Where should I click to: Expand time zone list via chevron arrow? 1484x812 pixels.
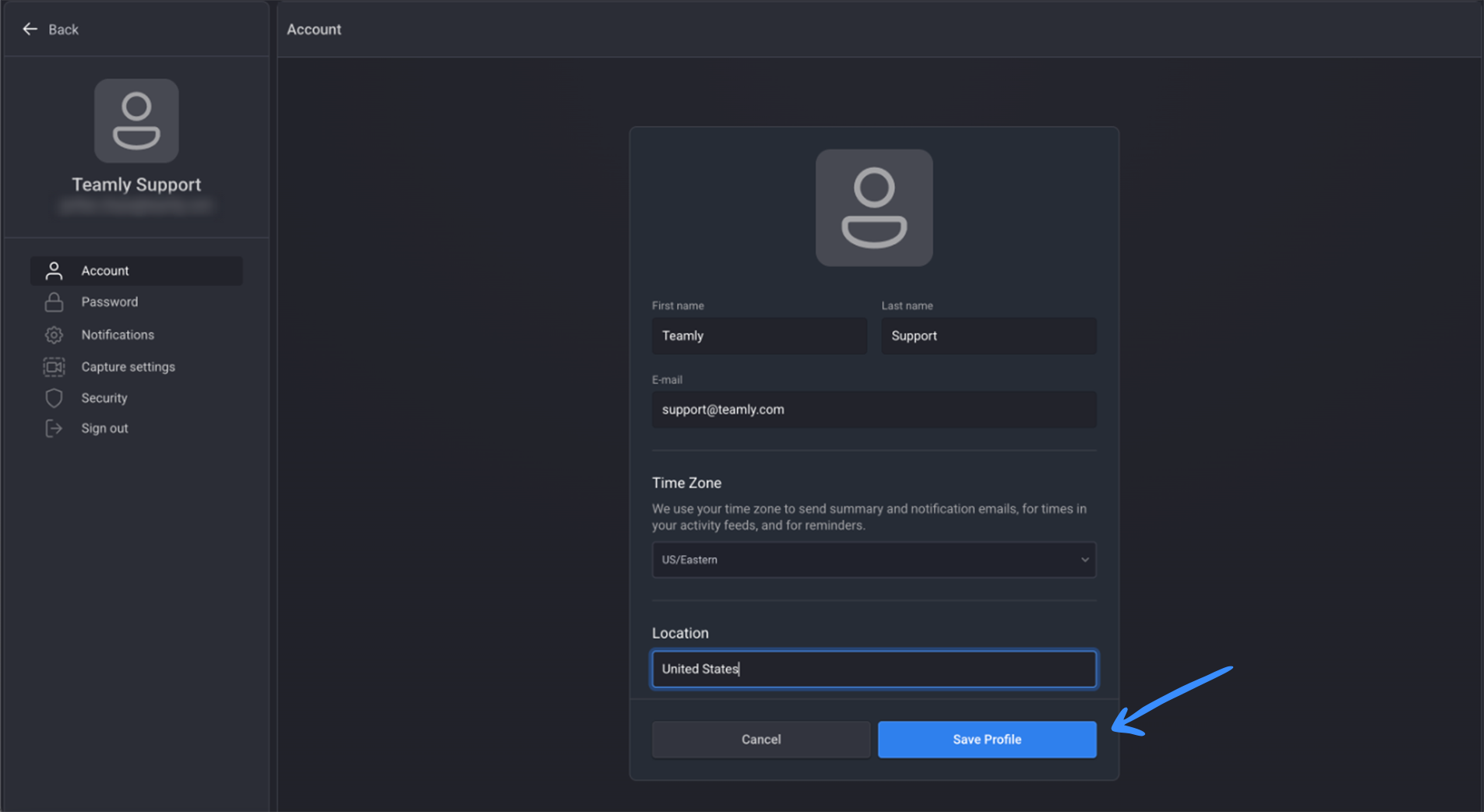(1084, 560)
